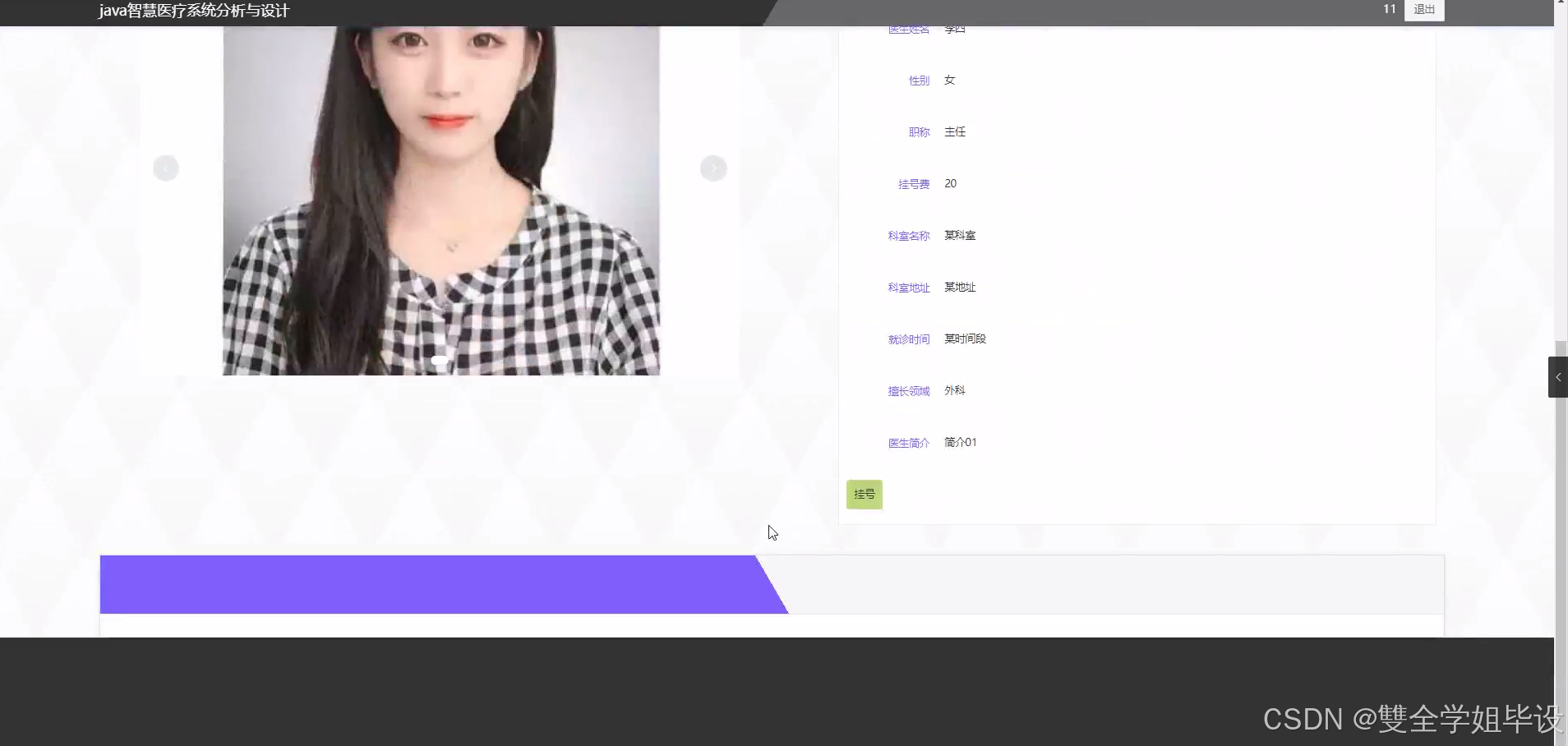The image size is (1568, 746).
Task: Click the carousel previous arrow
Action: (x=165, y=168)
